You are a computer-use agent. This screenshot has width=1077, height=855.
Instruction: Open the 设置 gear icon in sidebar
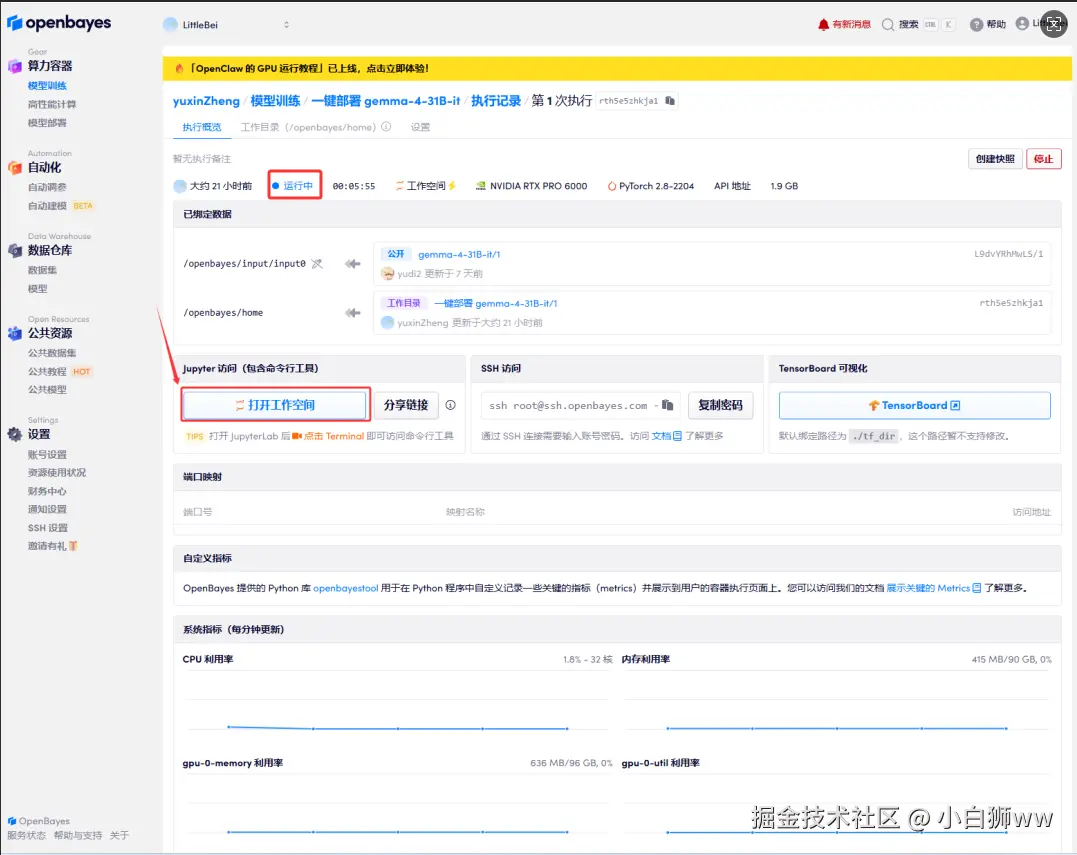tap(14, 434)
